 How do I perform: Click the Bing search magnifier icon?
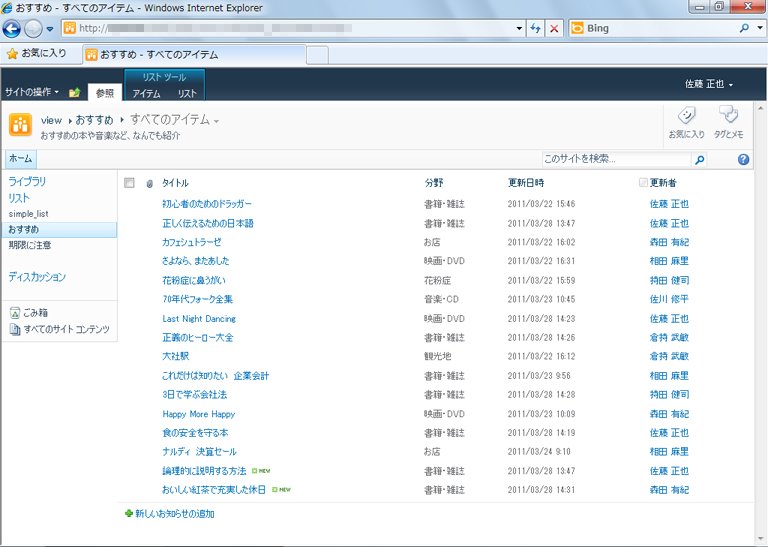[744, 28]
